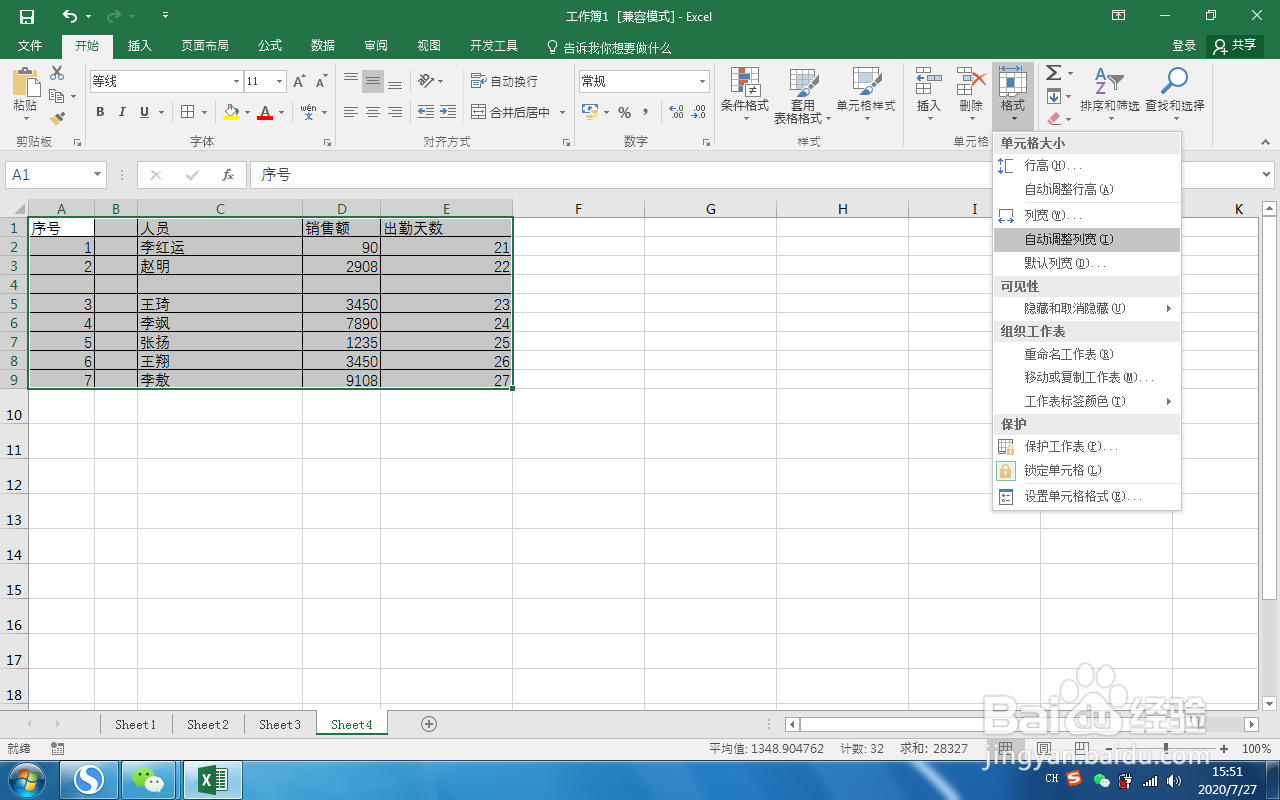Viewport: 1280px width, 800px height.
Task: Click the Format Painter brush icon
Action: coord(57,119)
